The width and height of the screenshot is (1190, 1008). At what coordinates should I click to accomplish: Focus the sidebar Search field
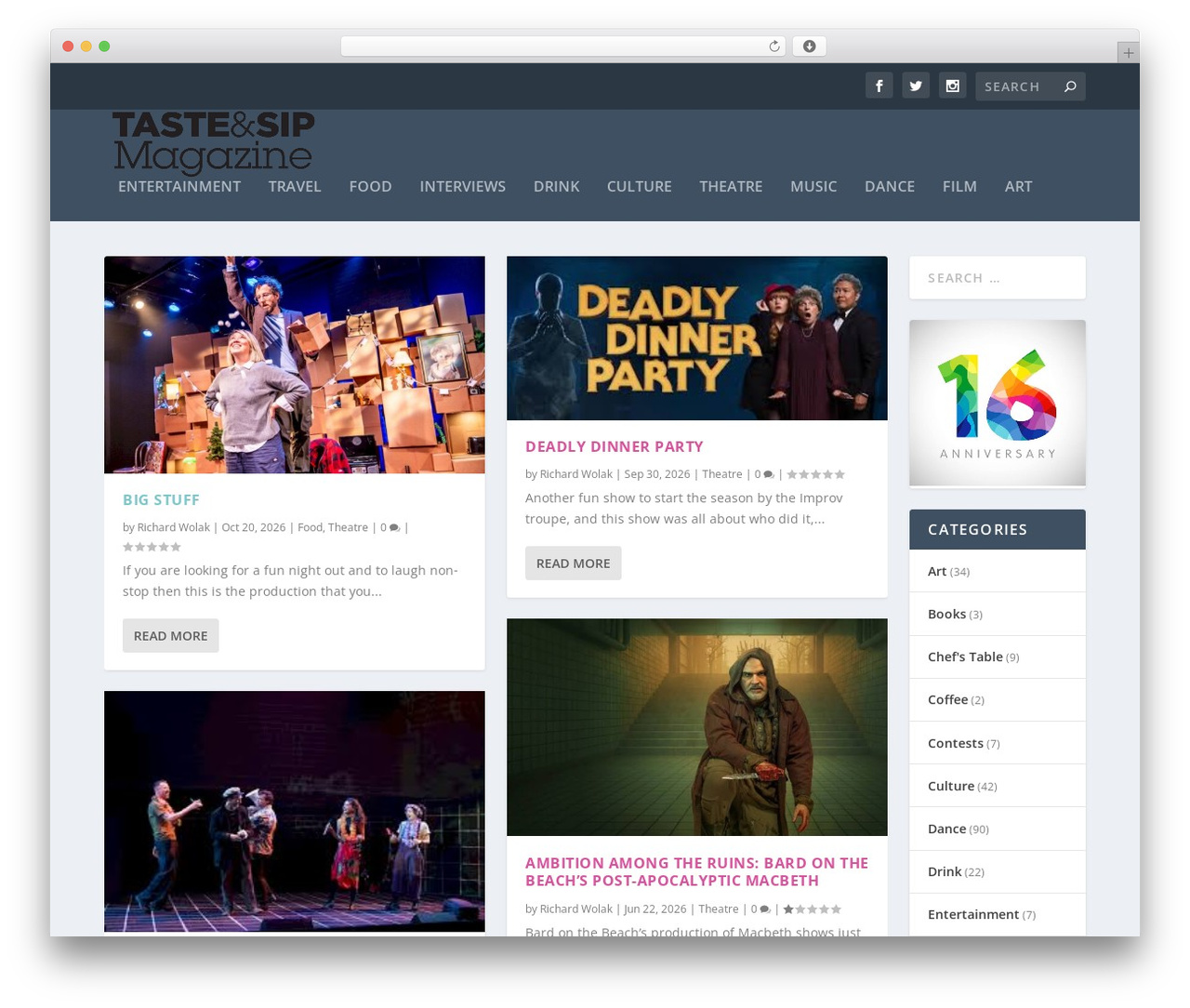[998, 278]
